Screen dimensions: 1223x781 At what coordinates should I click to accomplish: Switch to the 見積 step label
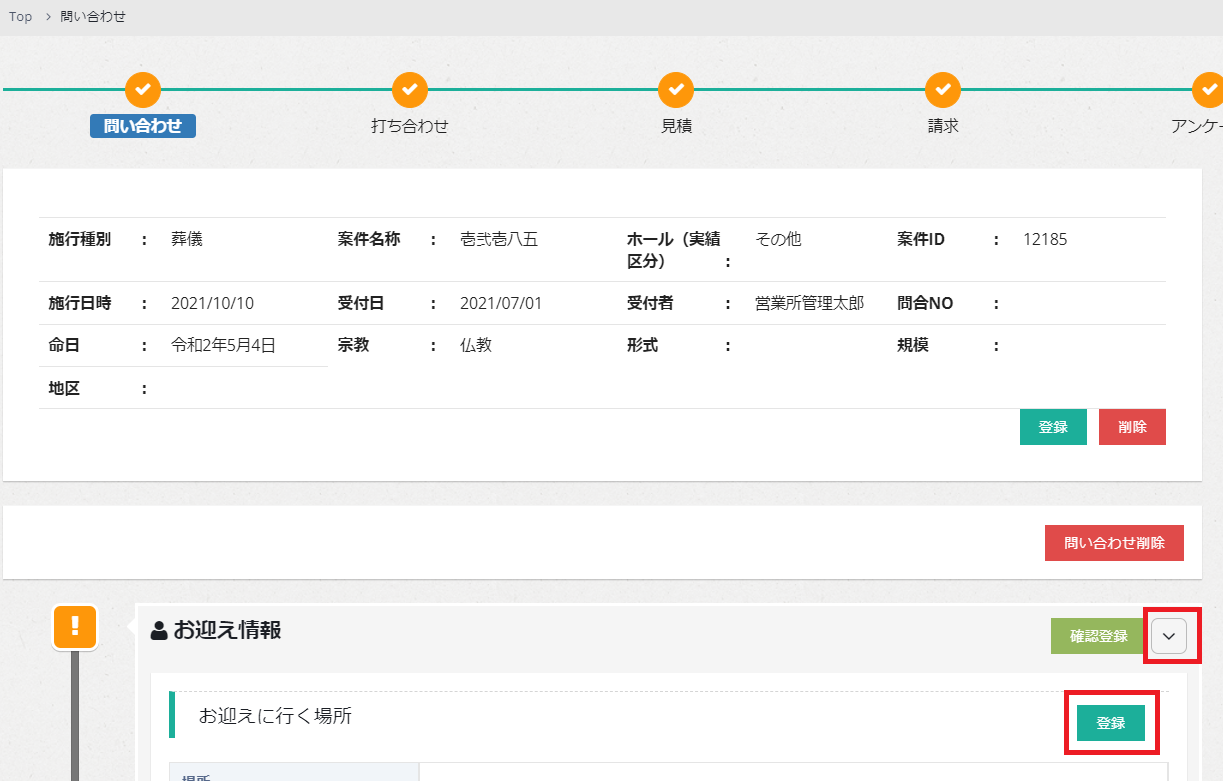point(676,126)
